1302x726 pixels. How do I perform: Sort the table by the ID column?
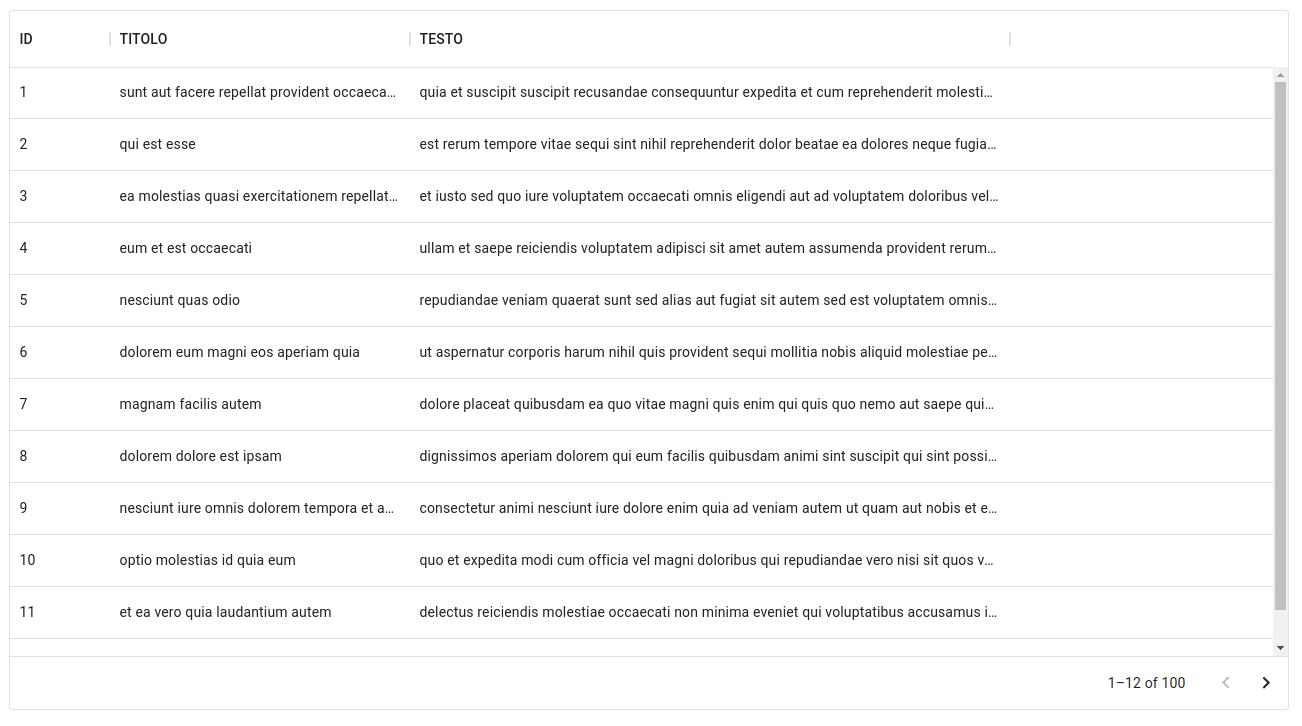tap(24, 39)
